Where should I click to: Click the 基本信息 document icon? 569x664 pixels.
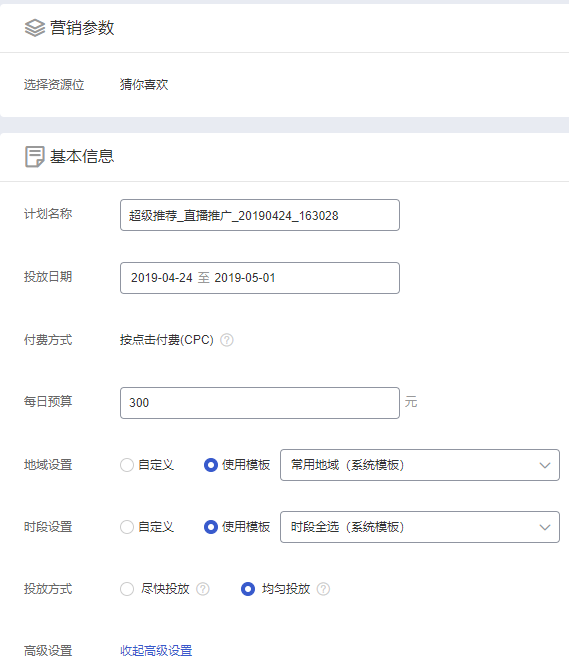coord(34,157)
